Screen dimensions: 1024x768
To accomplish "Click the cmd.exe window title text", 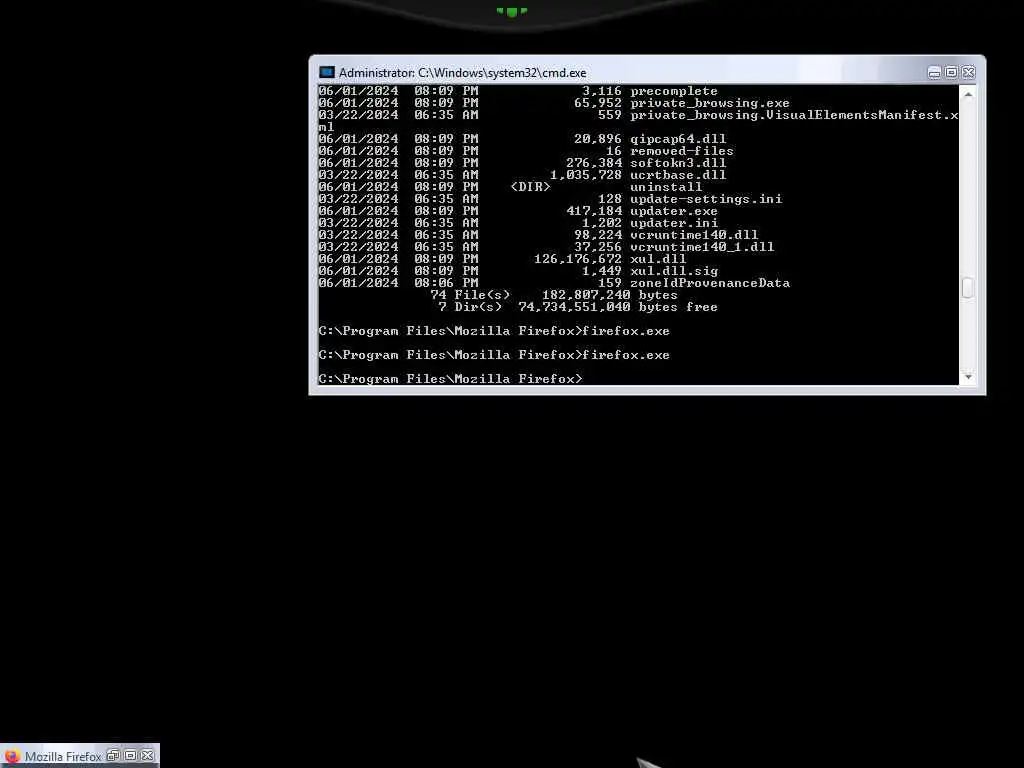I will click(x=462, y=72).
